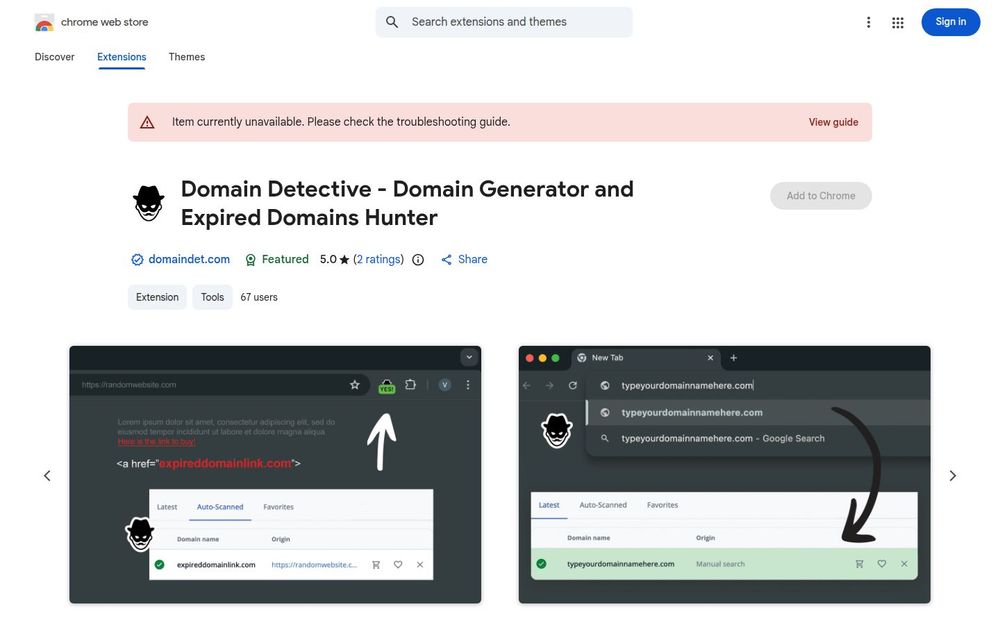
Task: Open the 2 ratings link
Action: [379, 260]
